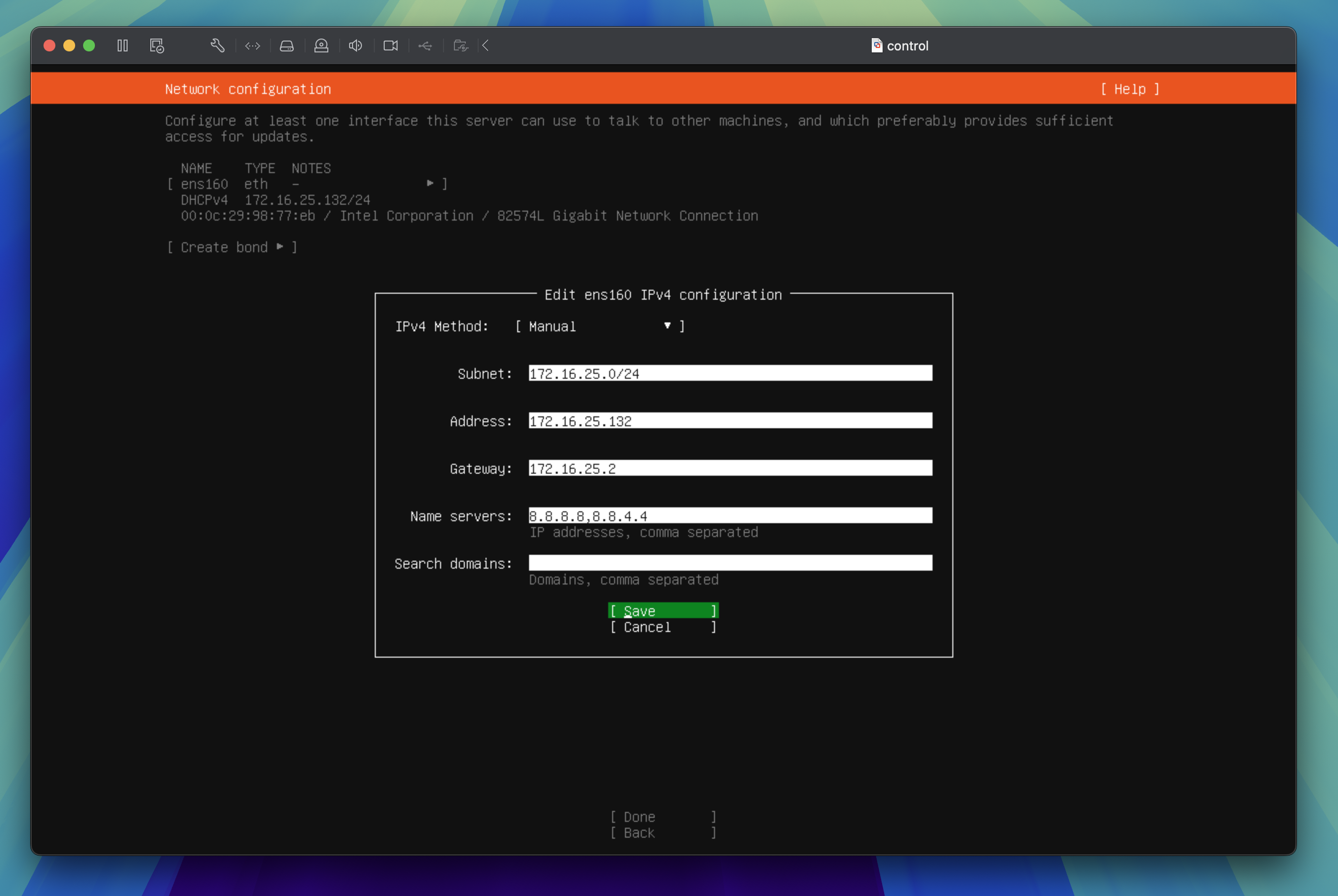
Task: Click the USB device icon
Action: point(425,45)
